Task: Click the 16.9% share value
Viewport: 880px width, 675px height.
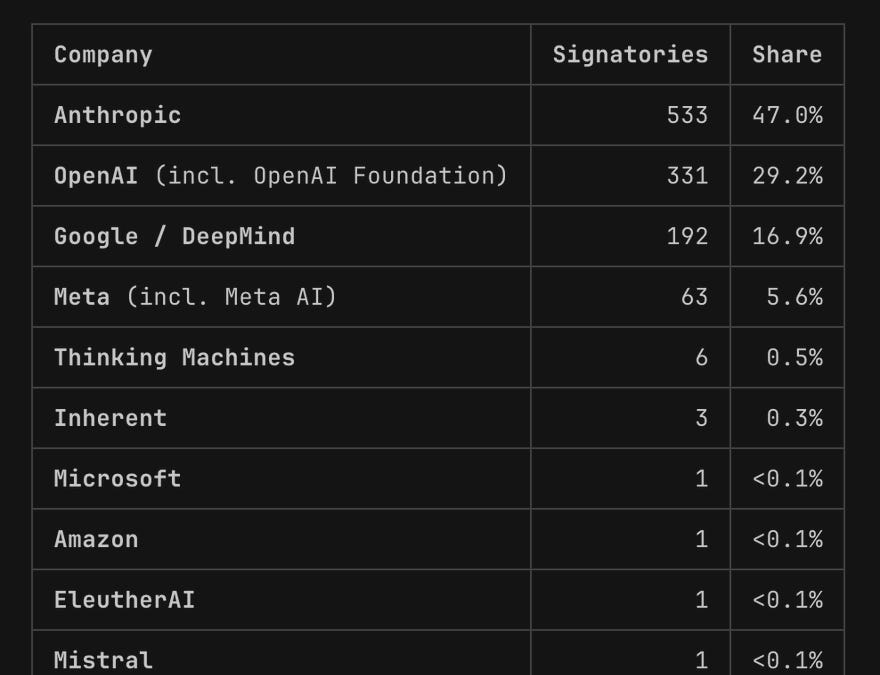Action: click(x=787, y=237)
